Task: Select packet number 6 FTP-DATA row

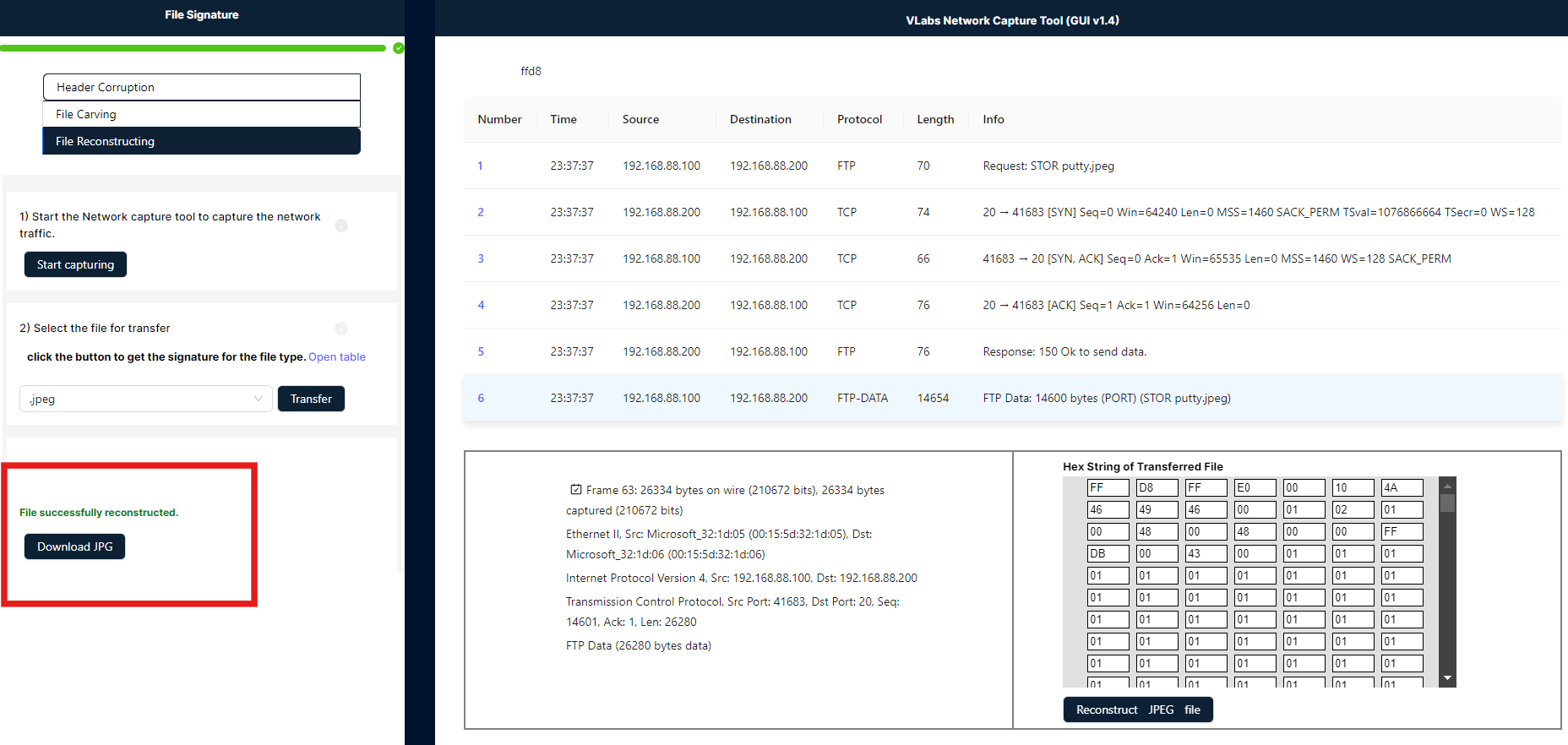Action: click(862, 398)
